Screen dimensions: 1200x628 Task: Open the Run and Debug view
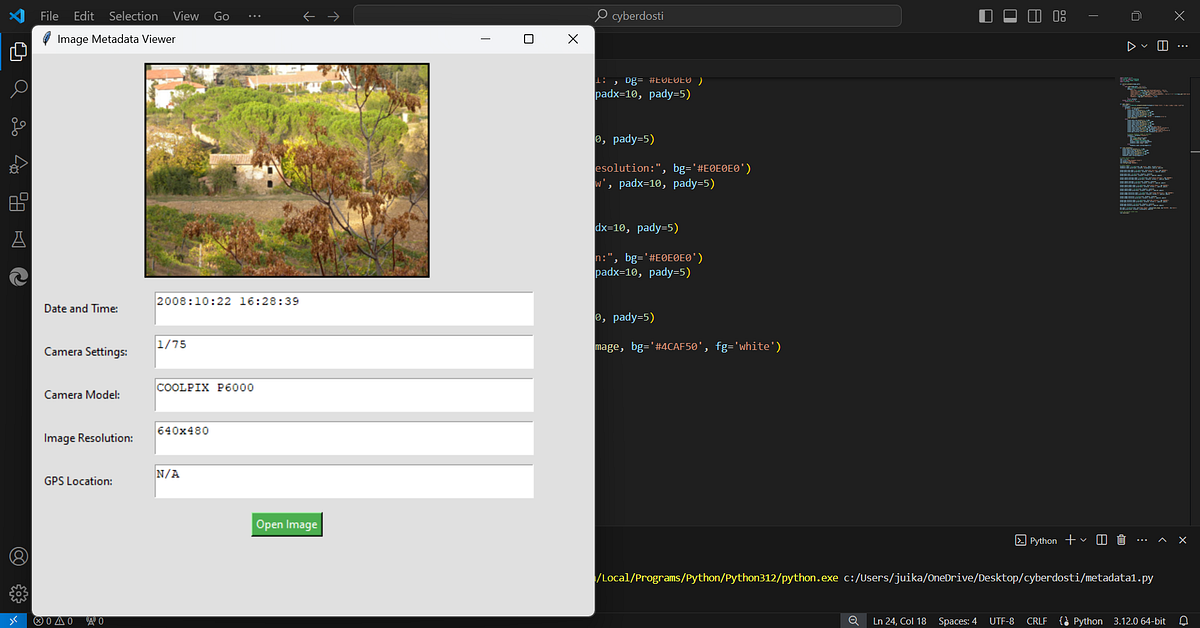coord(17,164)
